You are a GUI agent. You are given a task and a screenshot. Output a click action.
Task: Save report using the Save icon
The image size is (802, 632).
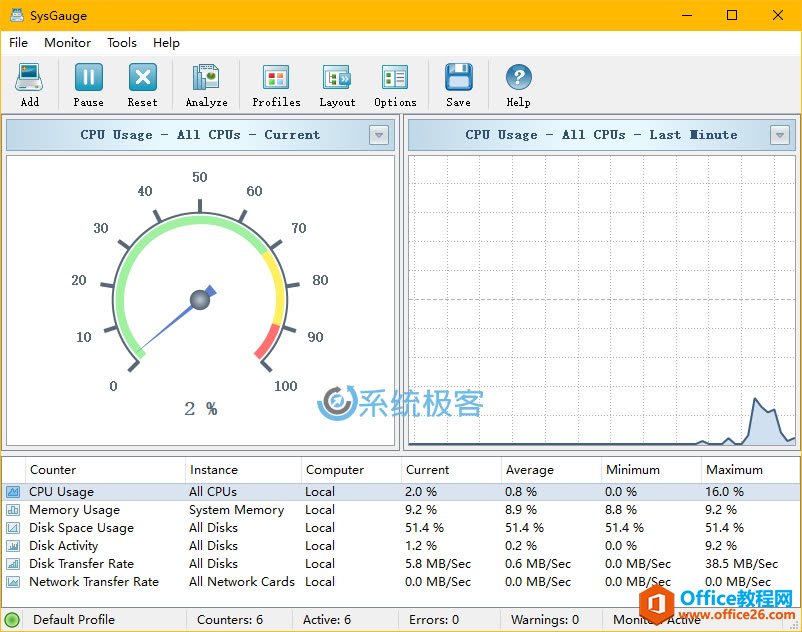[x=458, y=78]
